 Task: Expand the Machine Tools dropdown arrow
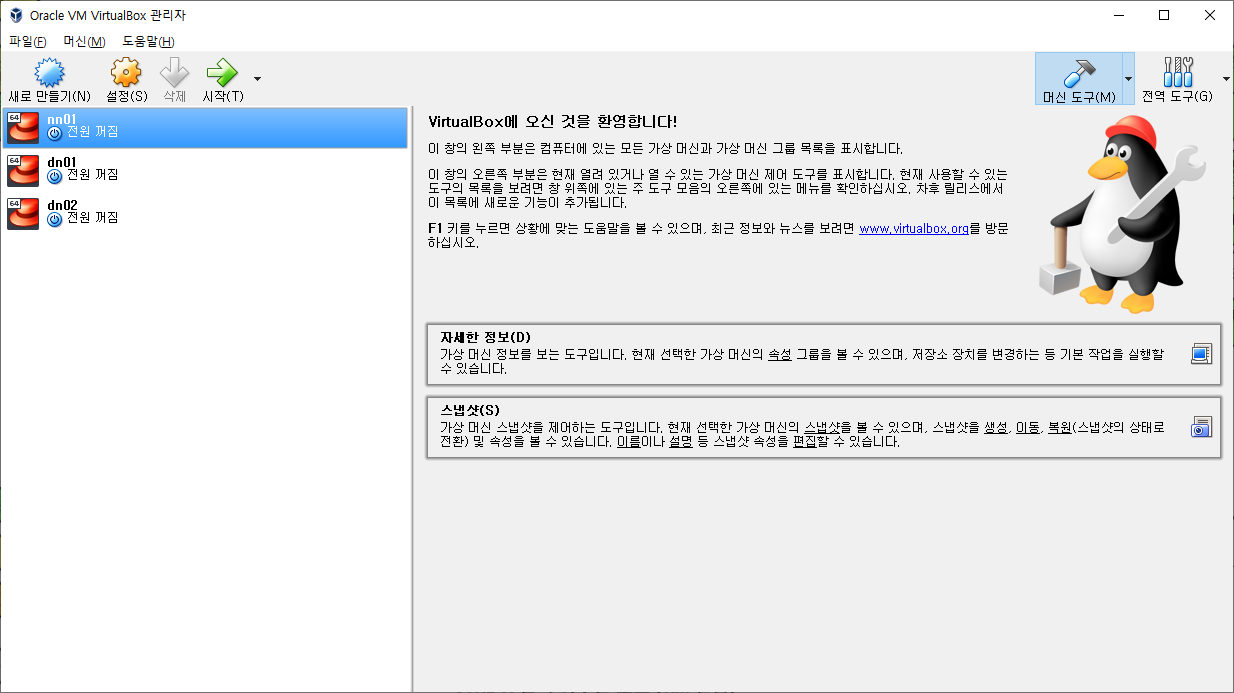1129,79
